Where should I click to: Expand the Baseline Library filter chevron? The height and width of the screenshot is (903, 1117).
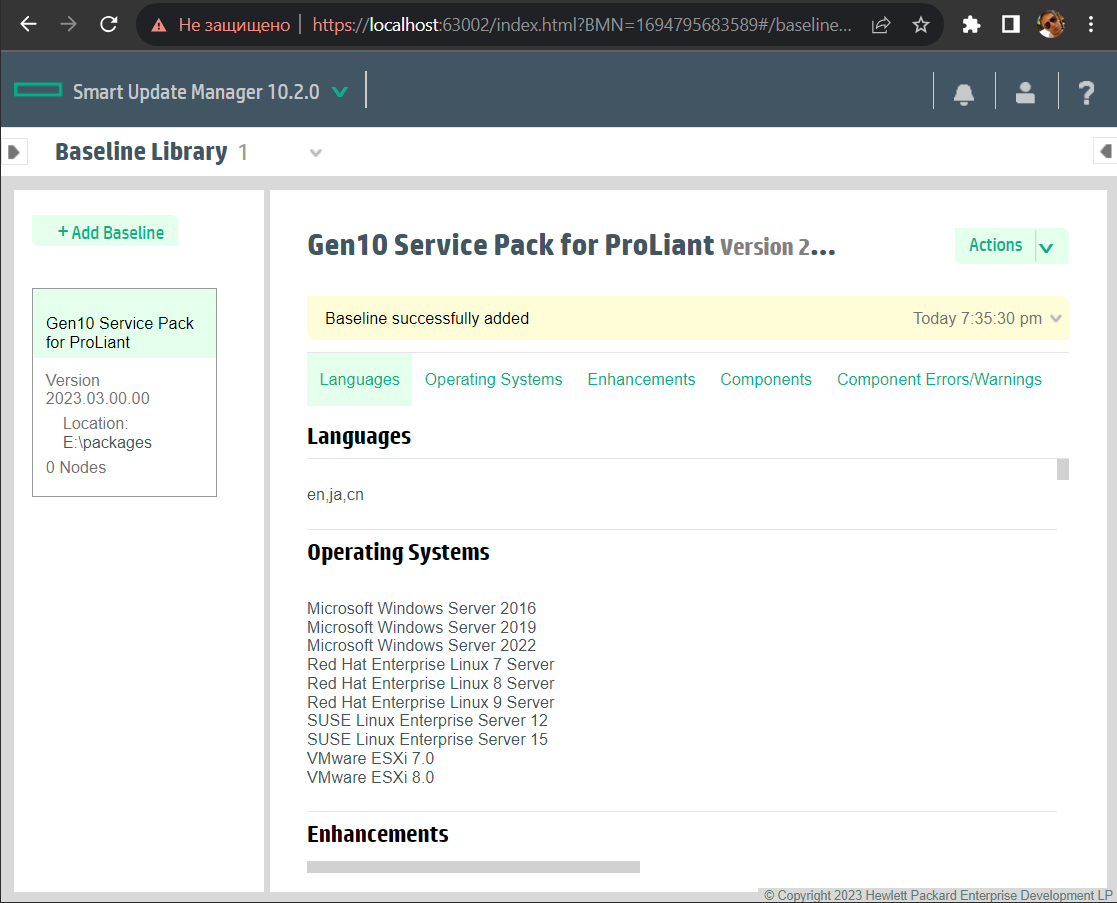(x=316, y=153)
